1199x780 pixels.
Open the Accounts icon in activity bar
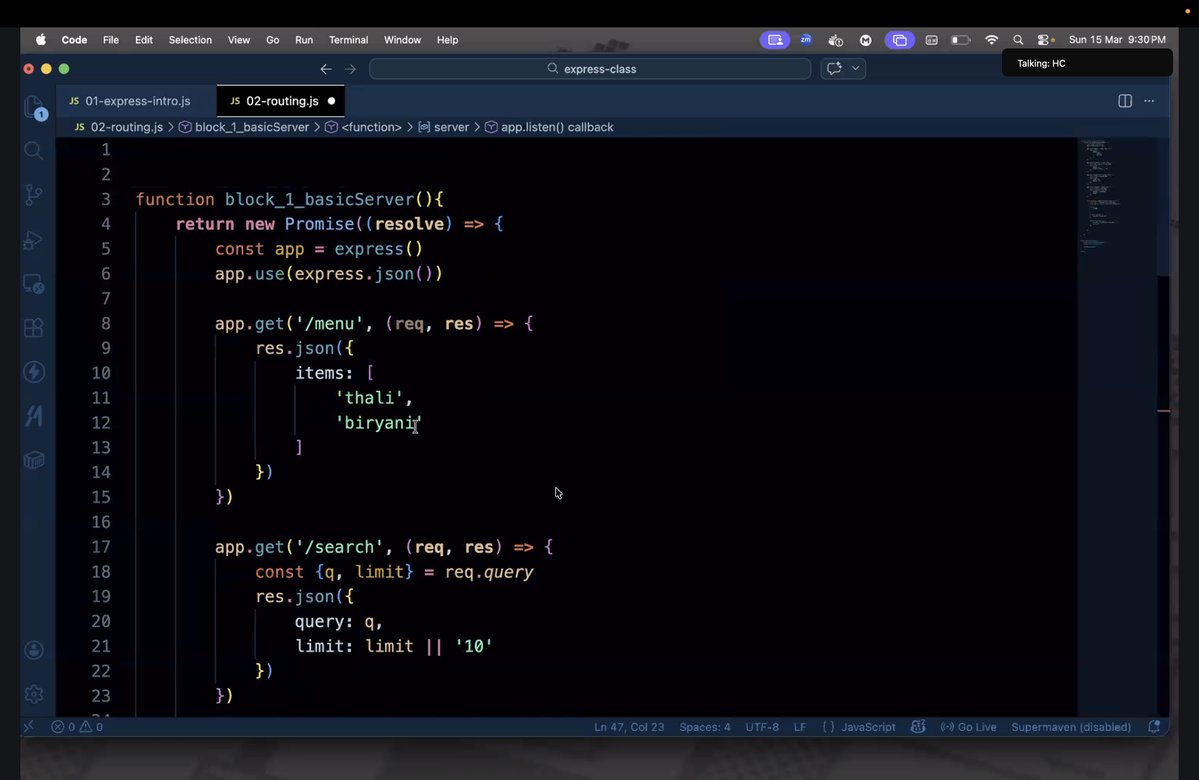tap(34, 650)
